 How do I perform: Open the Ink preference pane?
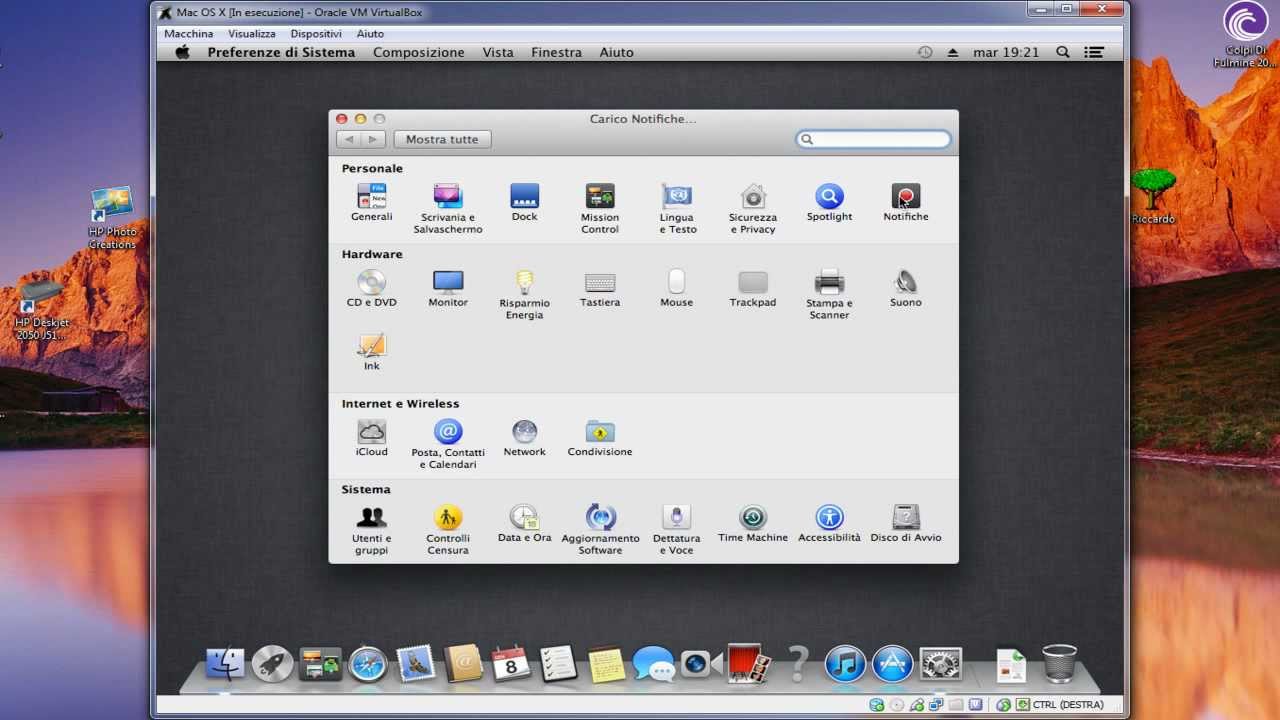pos(371,351)
